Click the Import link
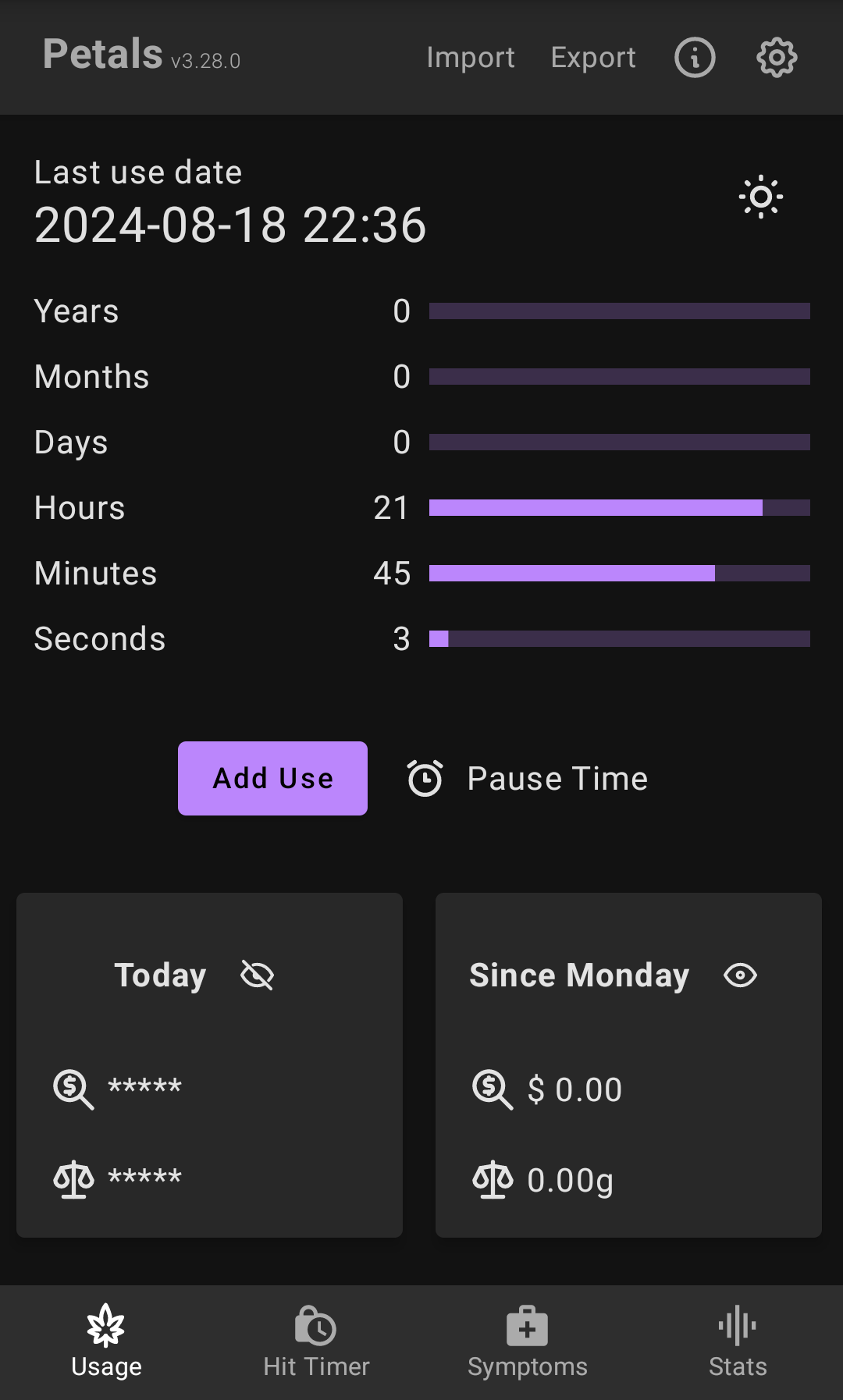Image resolution: width=843 pixels, height=1400 pixels. tap(471, 57)
